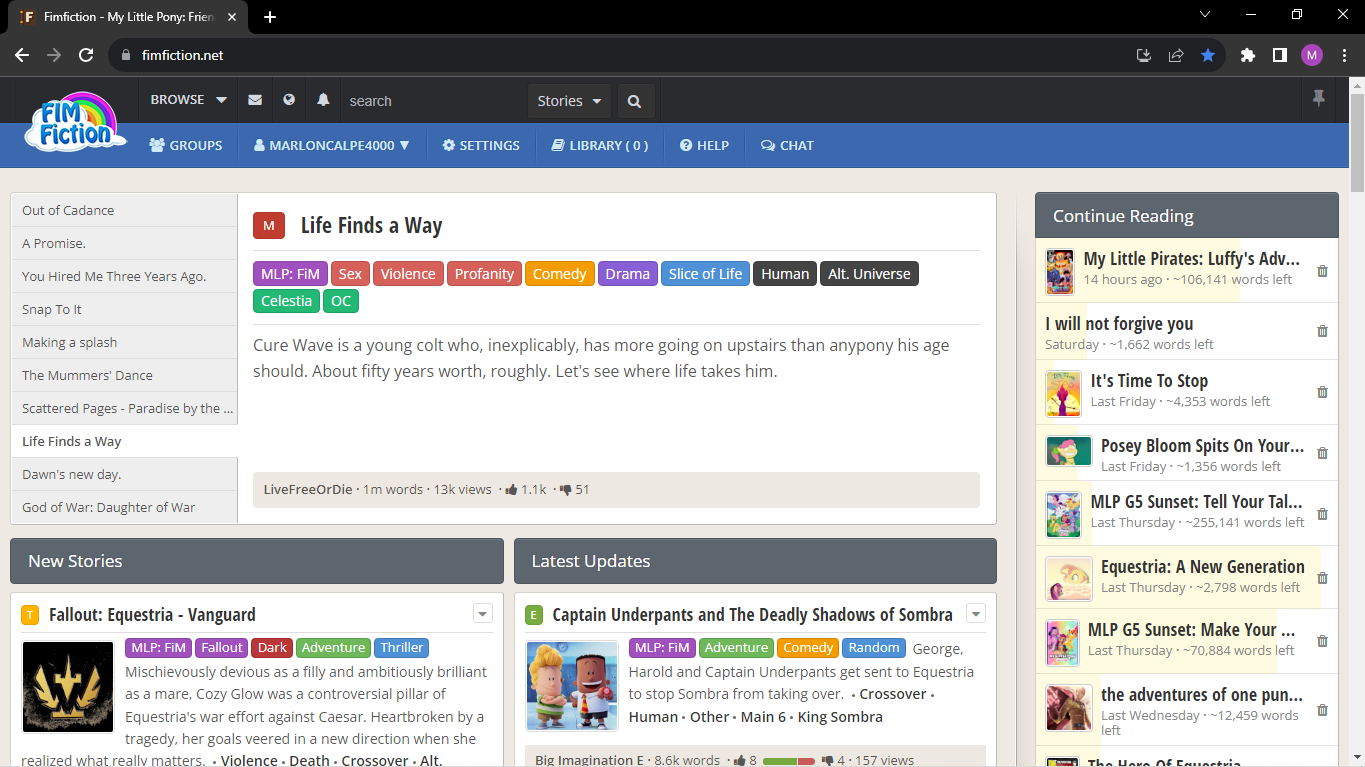Open the browser tab search chevron
This screenshot has height=767, width=1365.
tap(1205, 15)
